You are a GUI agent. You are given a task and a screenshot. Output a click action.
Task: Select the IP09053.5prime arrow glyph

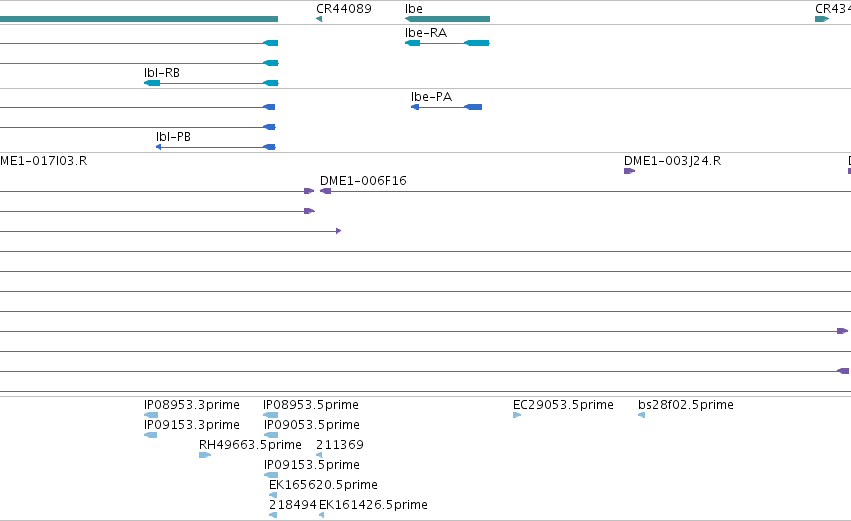(x=271, y=435)
